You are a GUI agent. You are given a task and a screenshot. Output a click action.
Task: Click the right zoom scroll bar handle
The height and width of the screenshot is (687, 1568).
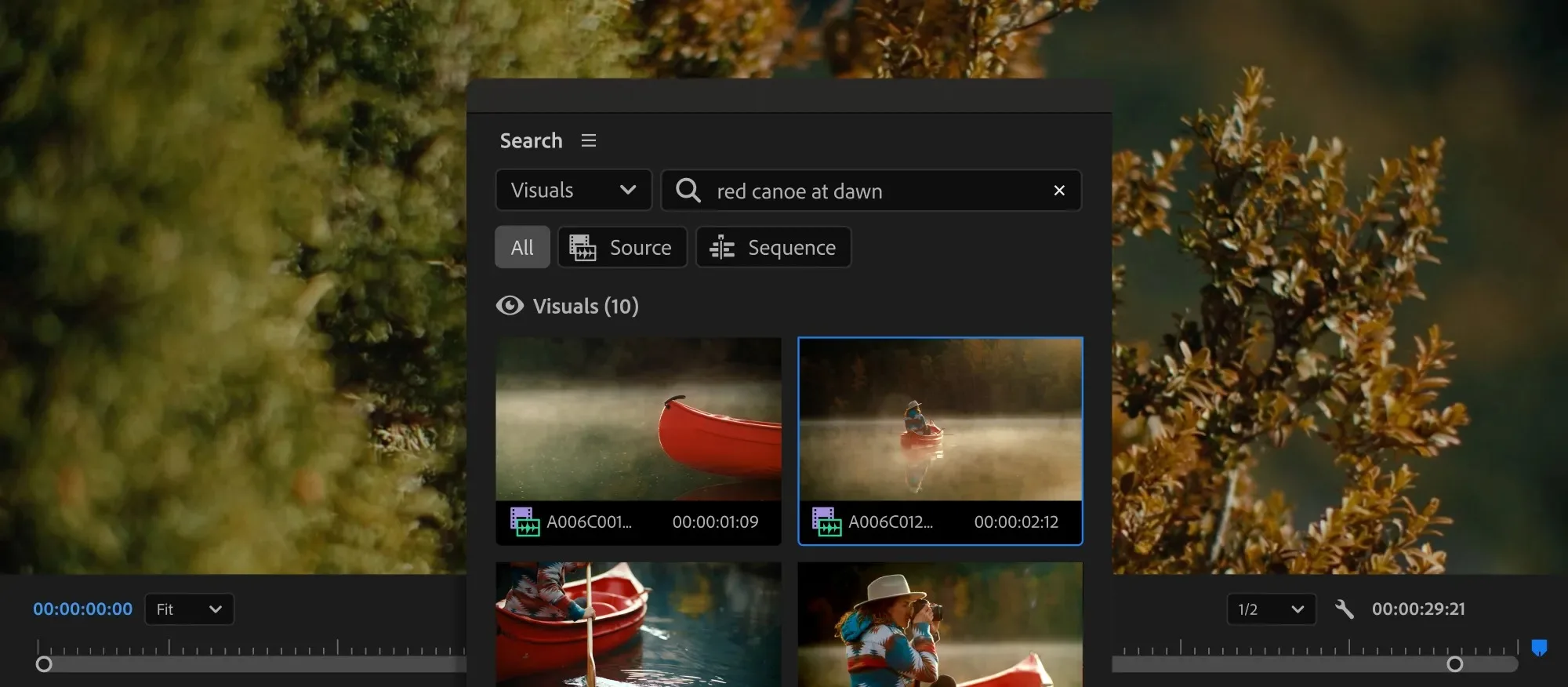(x=1455, y=664)
